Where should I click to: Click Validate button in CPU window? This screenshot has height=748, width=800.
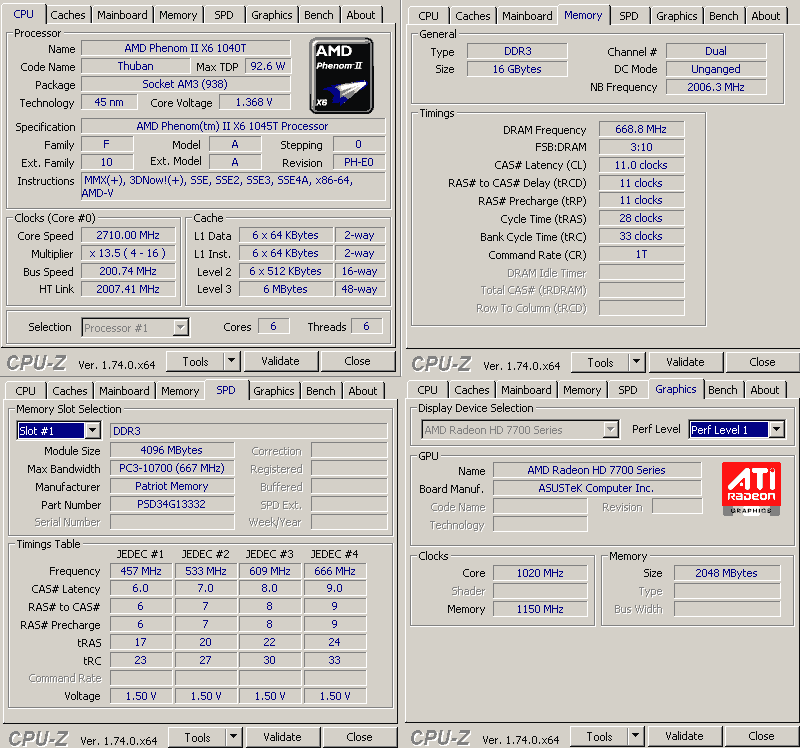[x=281, y=361]
